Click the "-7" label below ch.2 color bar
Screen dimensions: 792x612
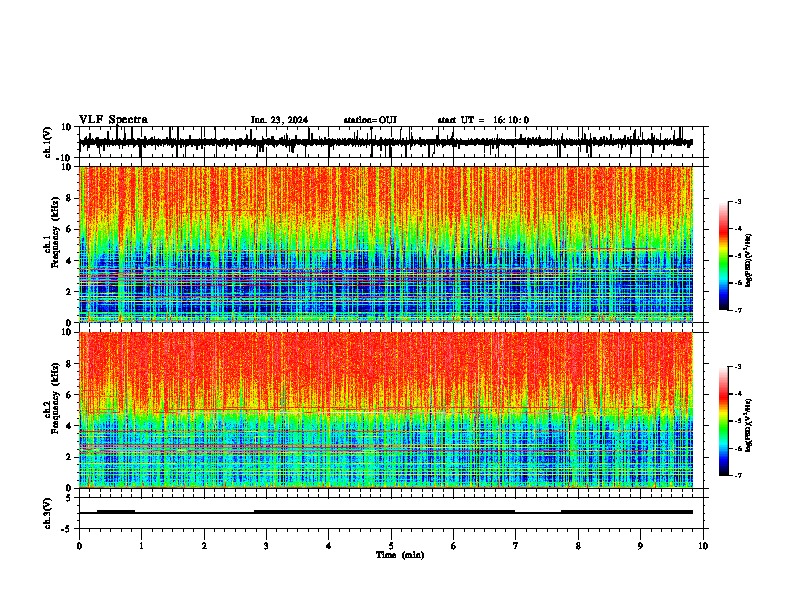[737, 476]
